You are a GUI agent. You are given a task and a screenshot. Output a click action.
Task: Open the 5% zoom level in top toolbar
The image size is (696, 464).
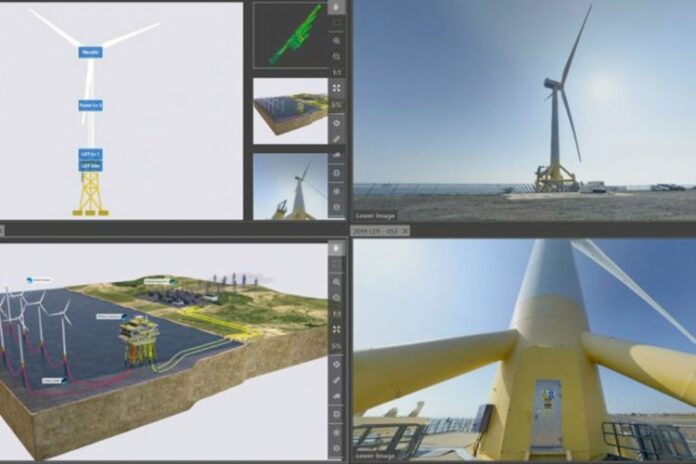tap(337, 105)
